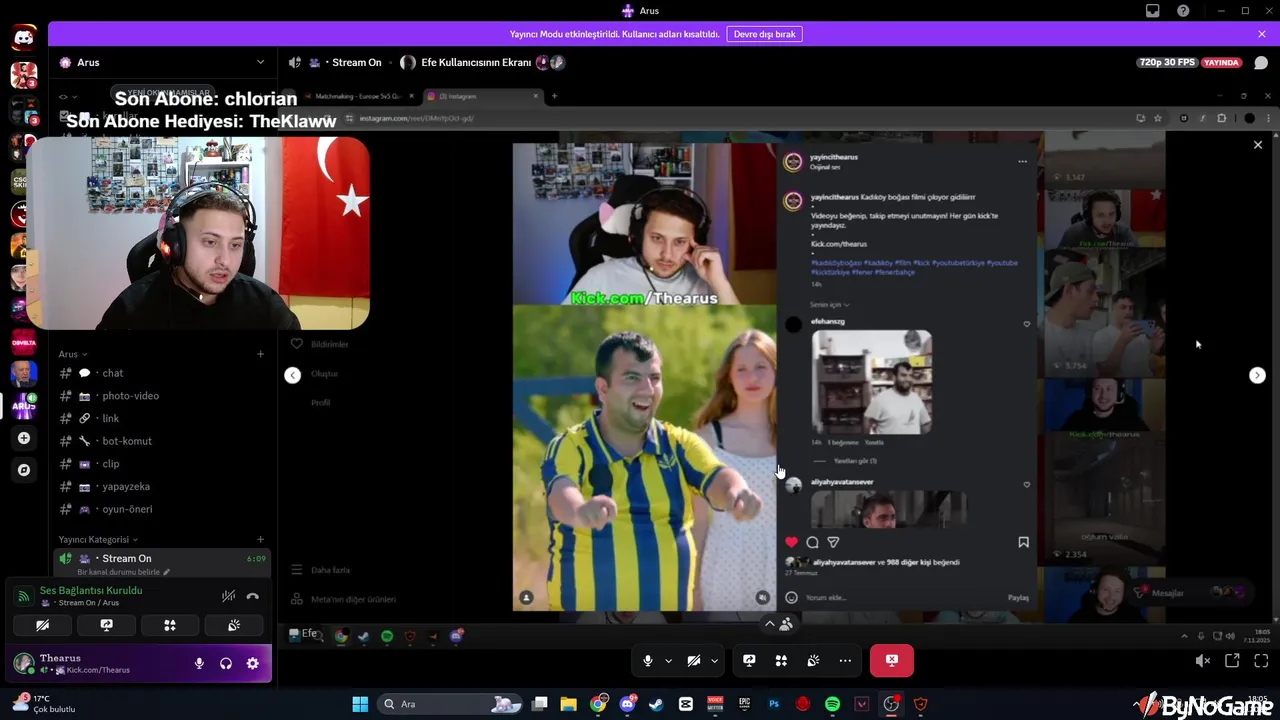Toggle sound on Instagram reel video
This screenshot has width=1280, height=720.
pos(762,597)
